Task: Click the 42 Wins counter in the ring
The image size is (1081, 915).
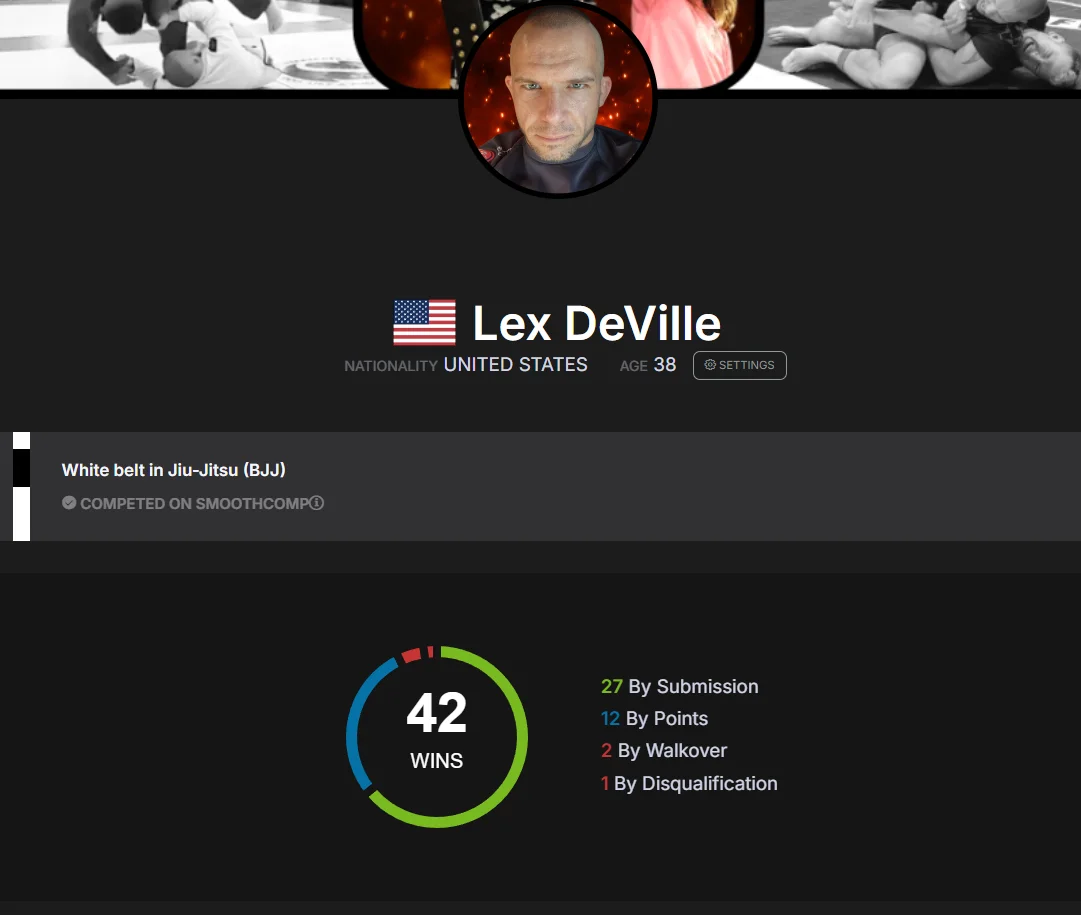Action: pyautogui.click(x=436, y=730)
